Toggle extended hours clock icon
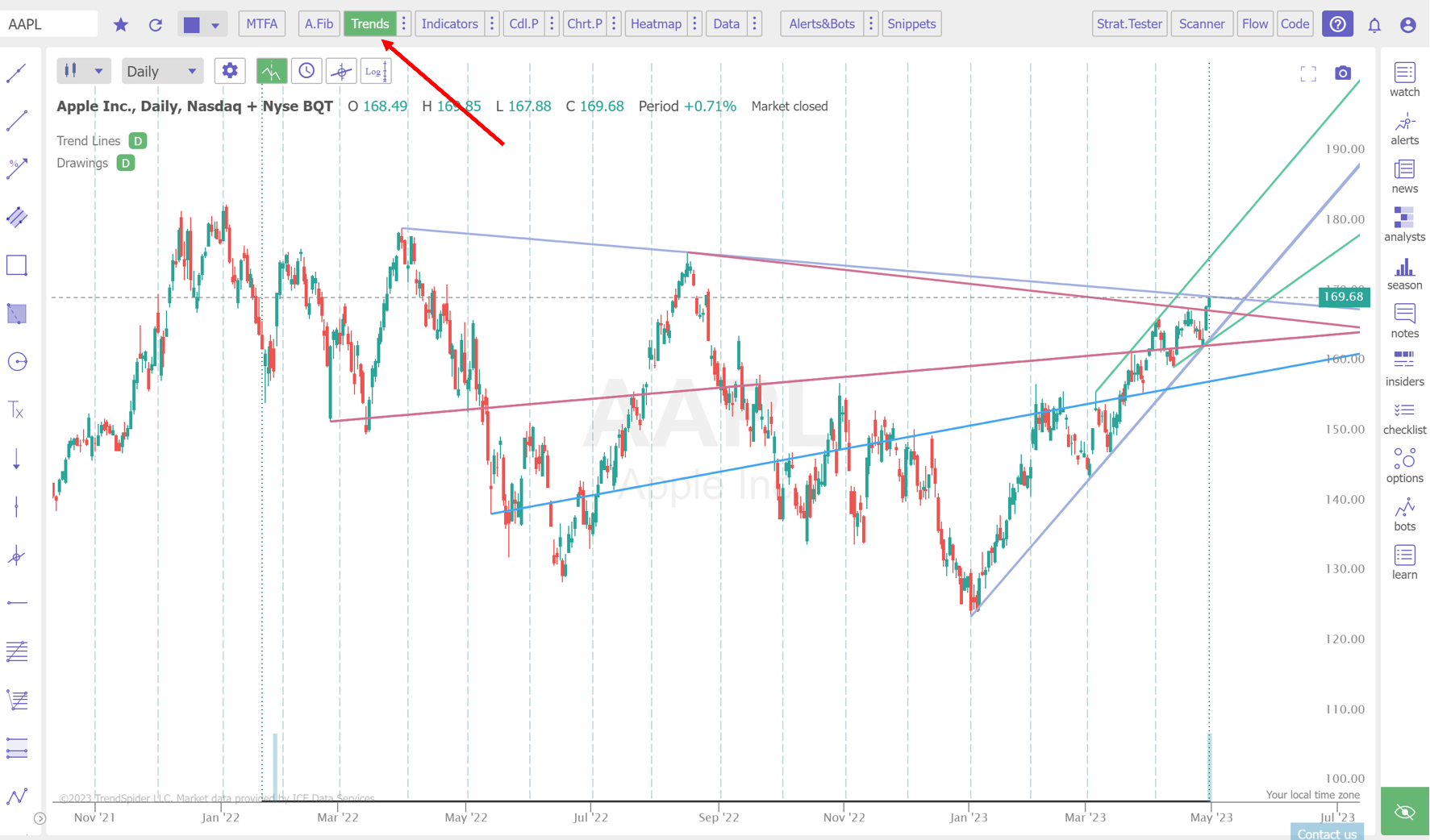 [x=306, y=71]
